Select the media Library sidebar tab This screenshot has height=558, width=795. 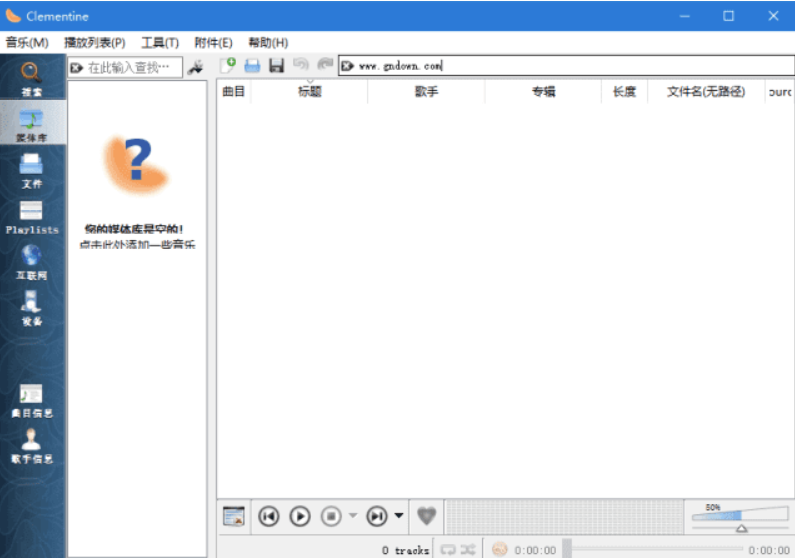[x=31, y=123]
